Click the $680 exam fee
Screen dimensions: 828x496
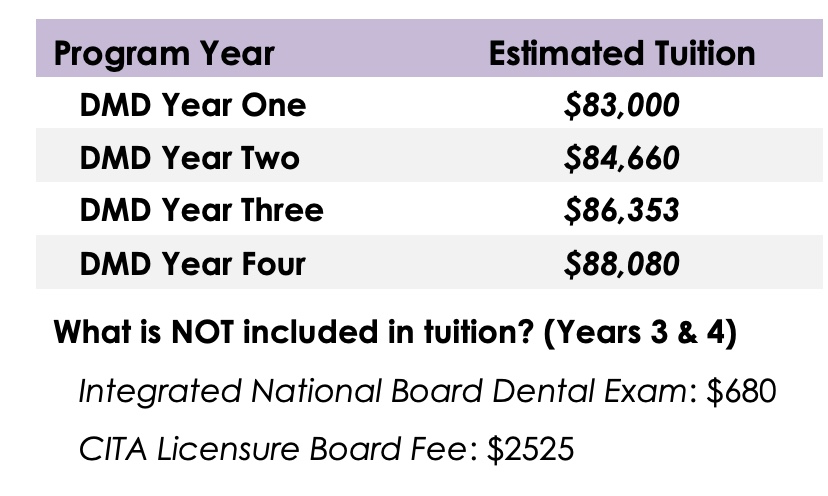[x=740, y=391]
